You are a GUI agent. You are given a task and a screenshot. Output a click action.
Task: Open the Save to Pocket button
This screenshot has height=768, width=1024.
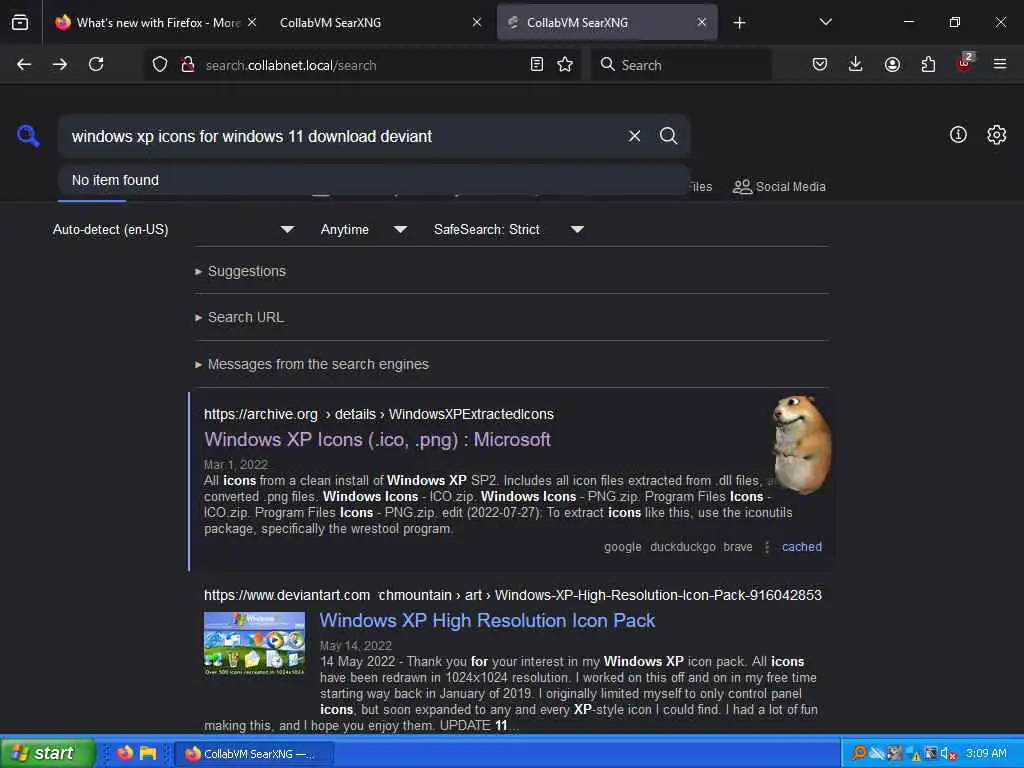[820, 64]
